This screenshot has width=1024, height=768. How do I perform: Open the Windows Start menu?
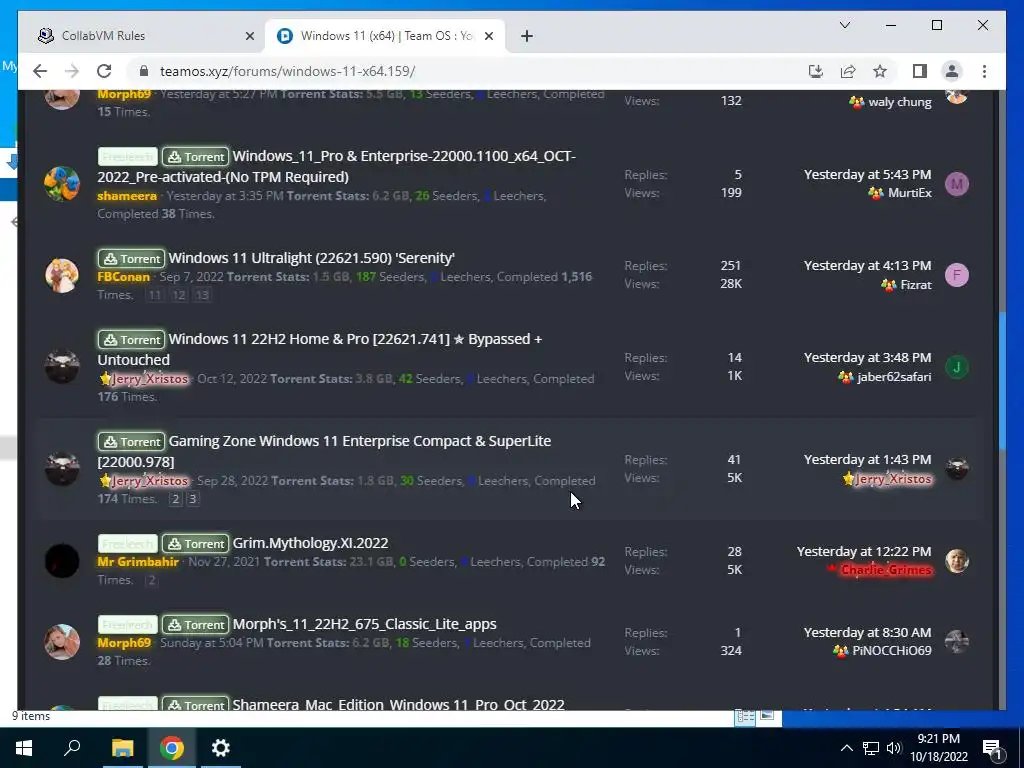pyautogui.click(x=24, y=748)
